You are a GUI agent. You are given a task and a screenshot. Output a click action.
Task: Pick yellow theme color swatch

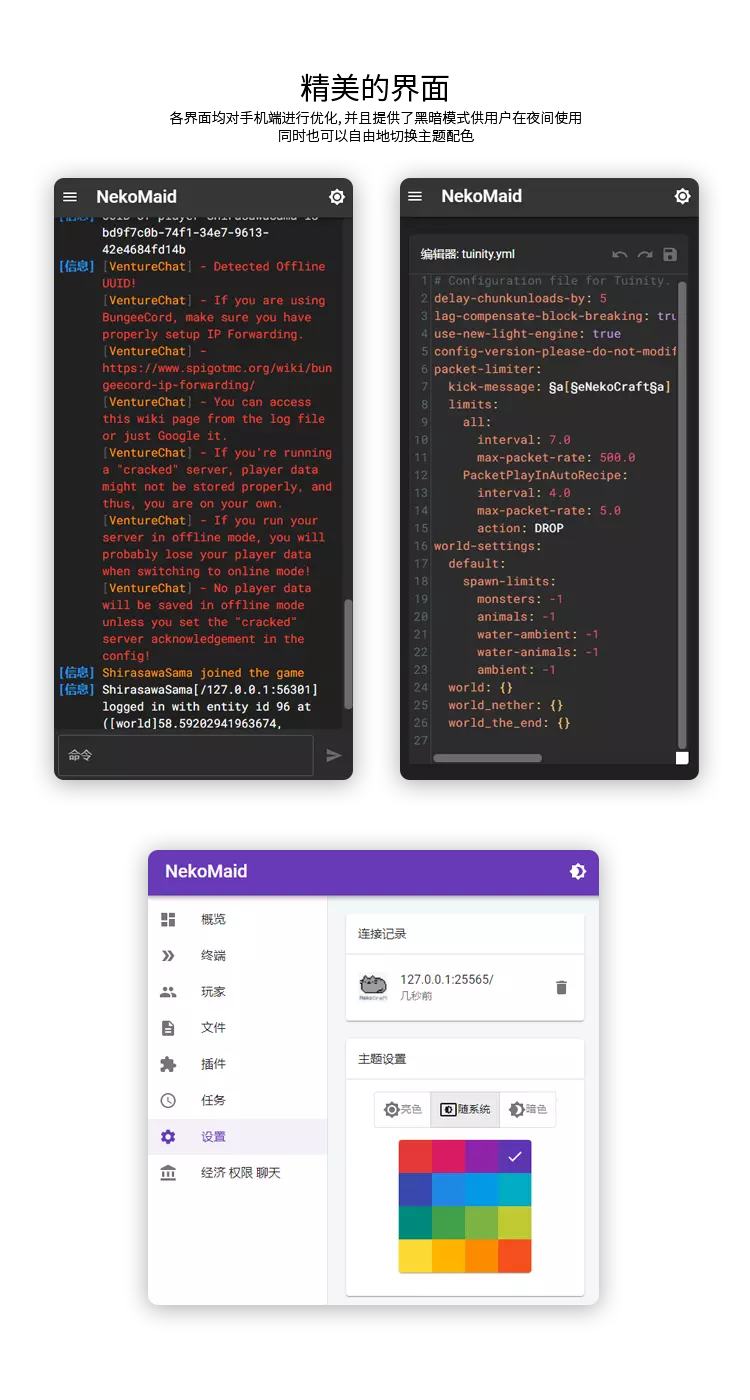pyautogui.click(x=415, y=1256)
